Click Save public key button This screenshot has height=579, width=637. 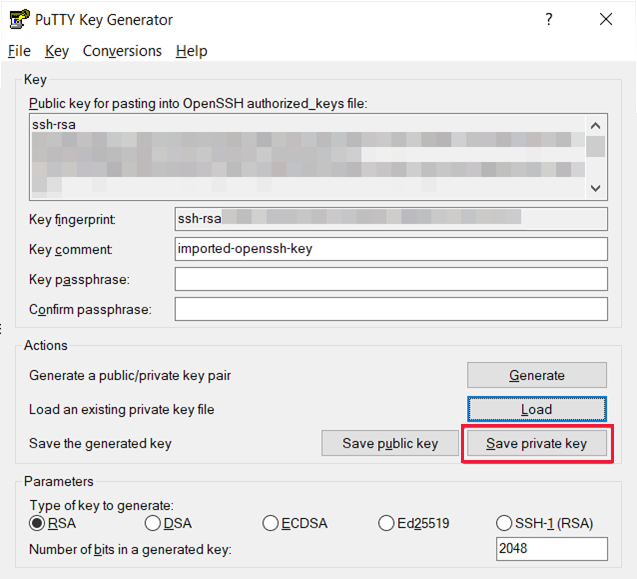point(390,443)
